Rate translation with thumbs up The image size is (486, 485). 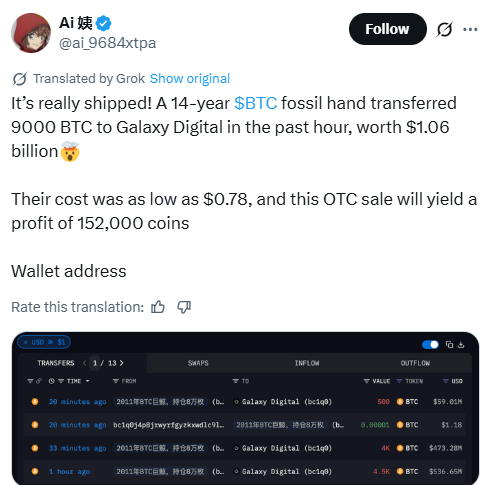coord(158,307)
